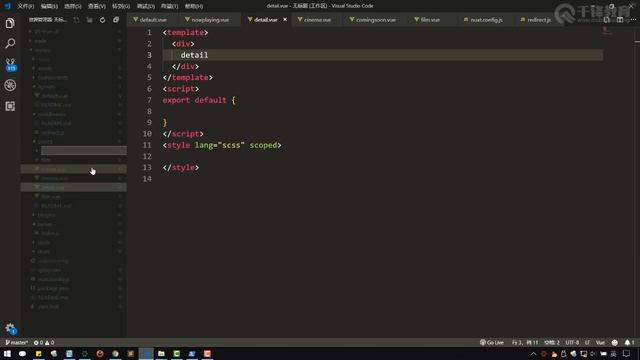640x360 pixels.
Task: Open the notifications bell in status bar
Action: 629,342
